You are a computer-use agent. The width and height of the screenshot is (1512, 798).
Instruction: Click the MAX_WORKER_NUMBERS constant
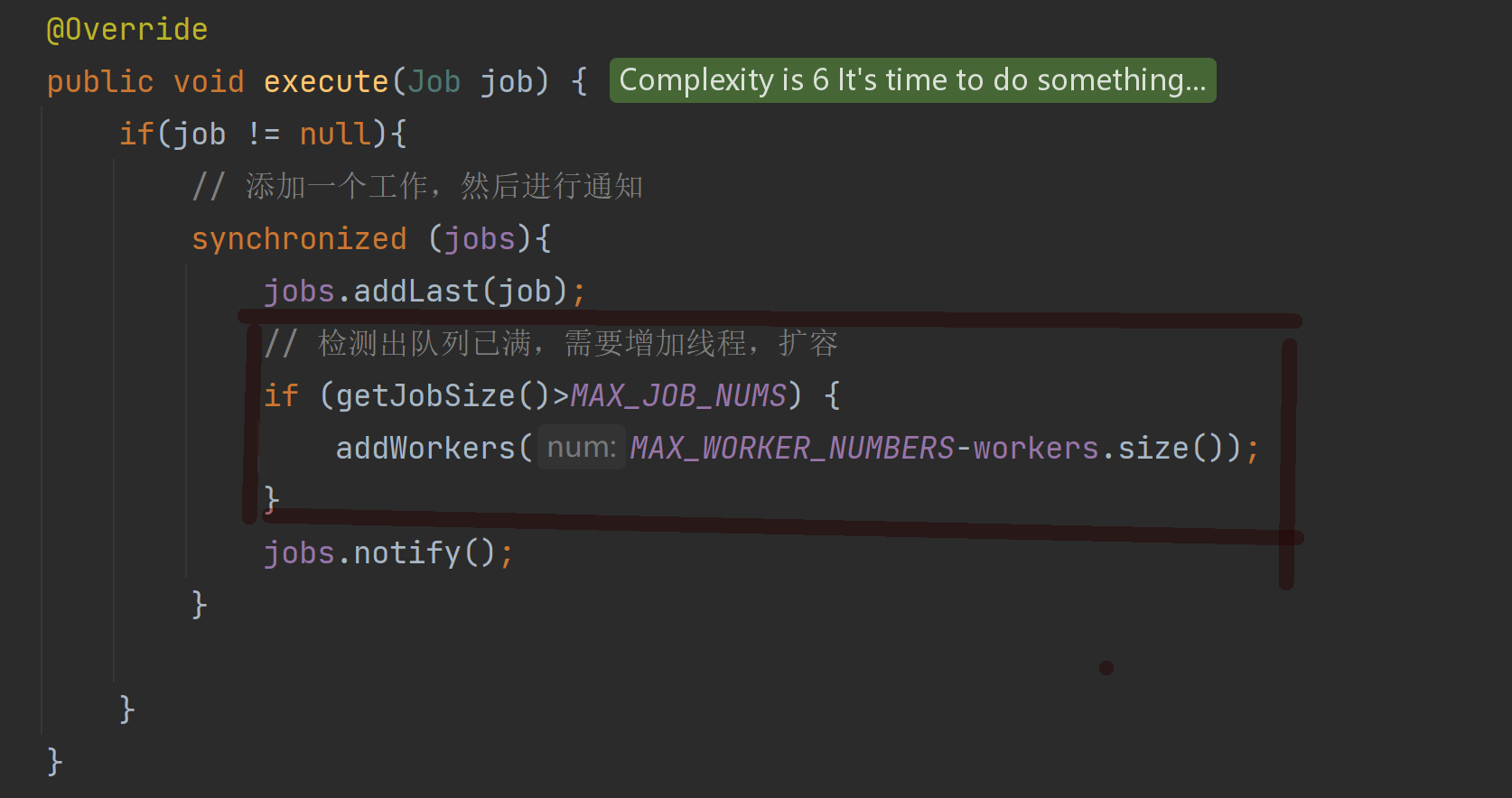[792, 449]
